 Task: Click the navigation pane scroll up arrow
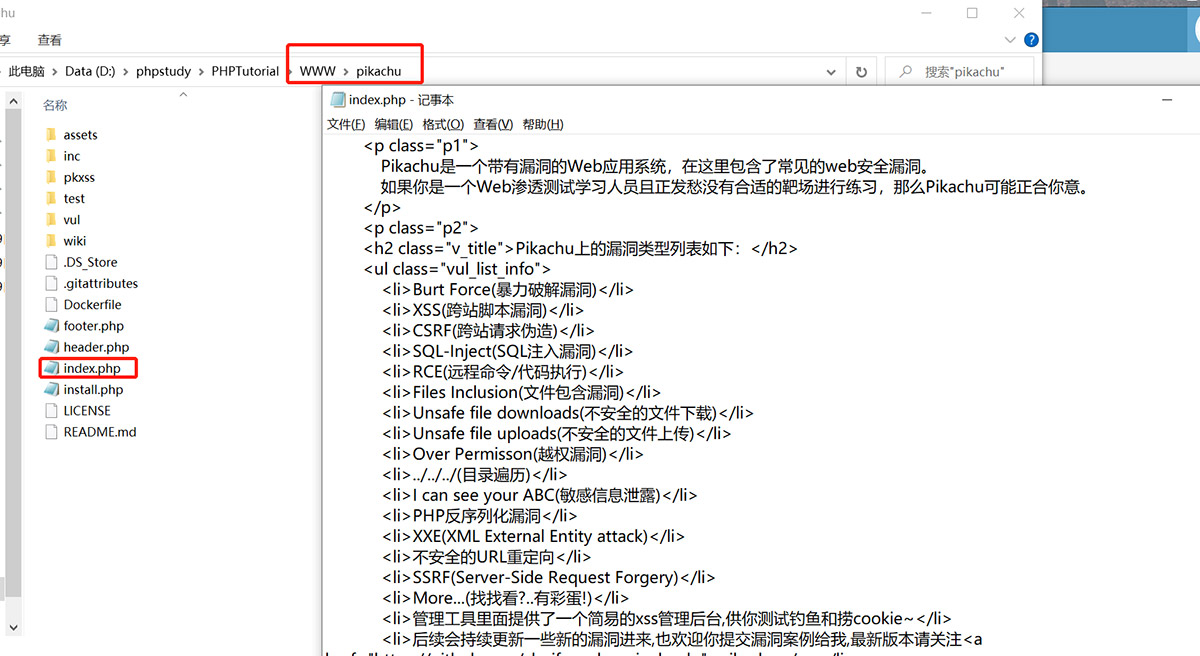pos(13,103)
